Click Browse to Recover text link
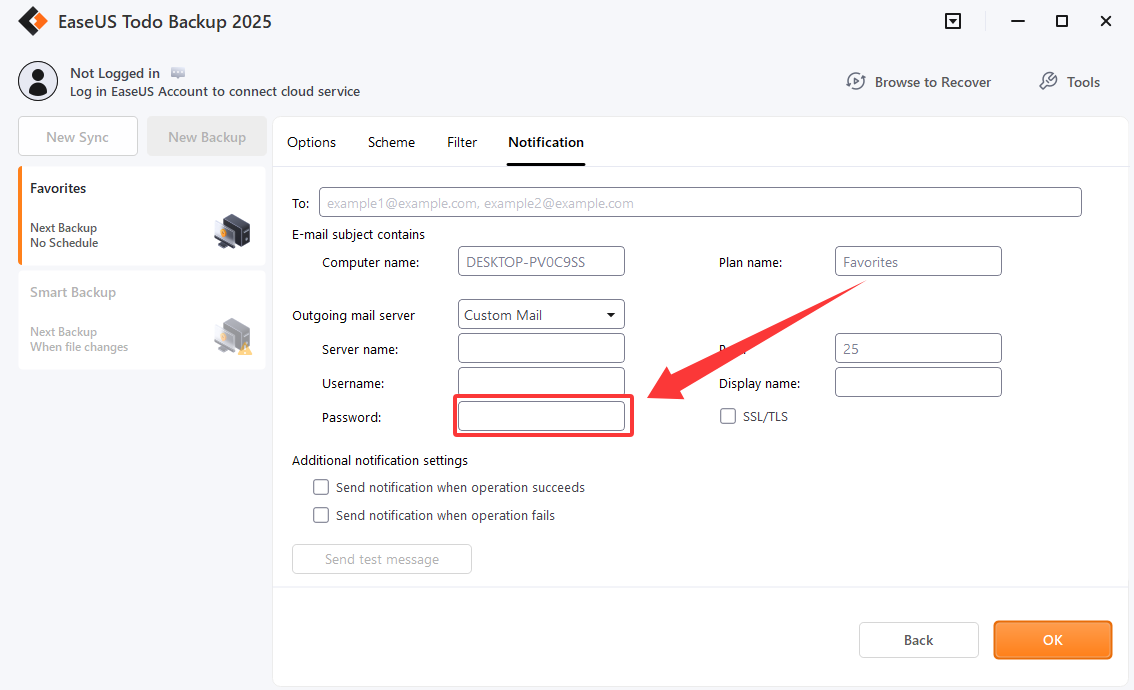Viewport: 1134px width, 690px height. [932, 82]
